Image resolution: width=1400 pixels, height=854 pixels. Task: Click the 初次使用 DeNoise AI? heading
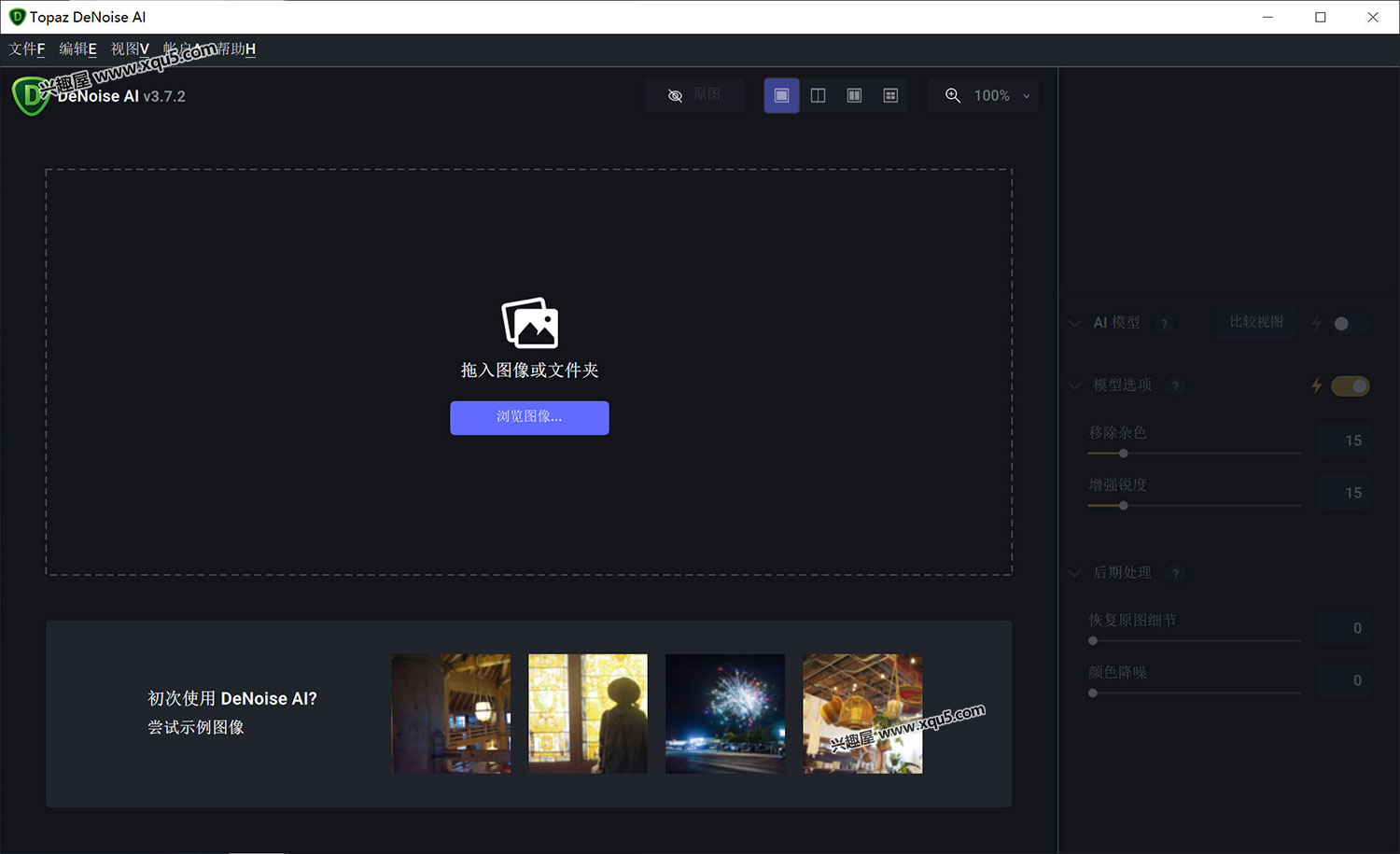pyautogui.click(x=232, y=698)
